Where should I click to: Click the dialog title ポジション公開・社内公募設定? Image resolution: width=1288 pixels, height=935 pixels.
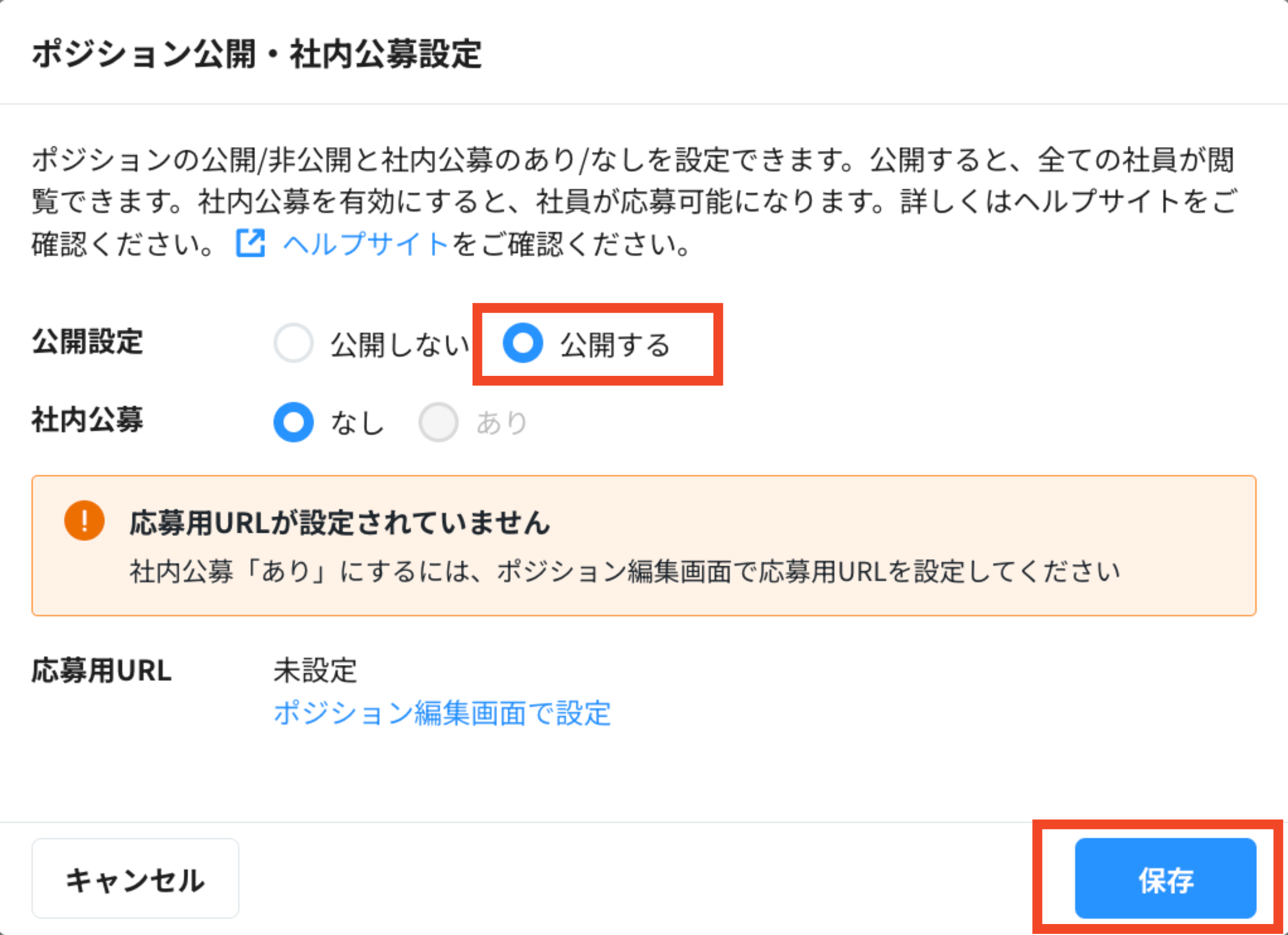click(257, 54)
